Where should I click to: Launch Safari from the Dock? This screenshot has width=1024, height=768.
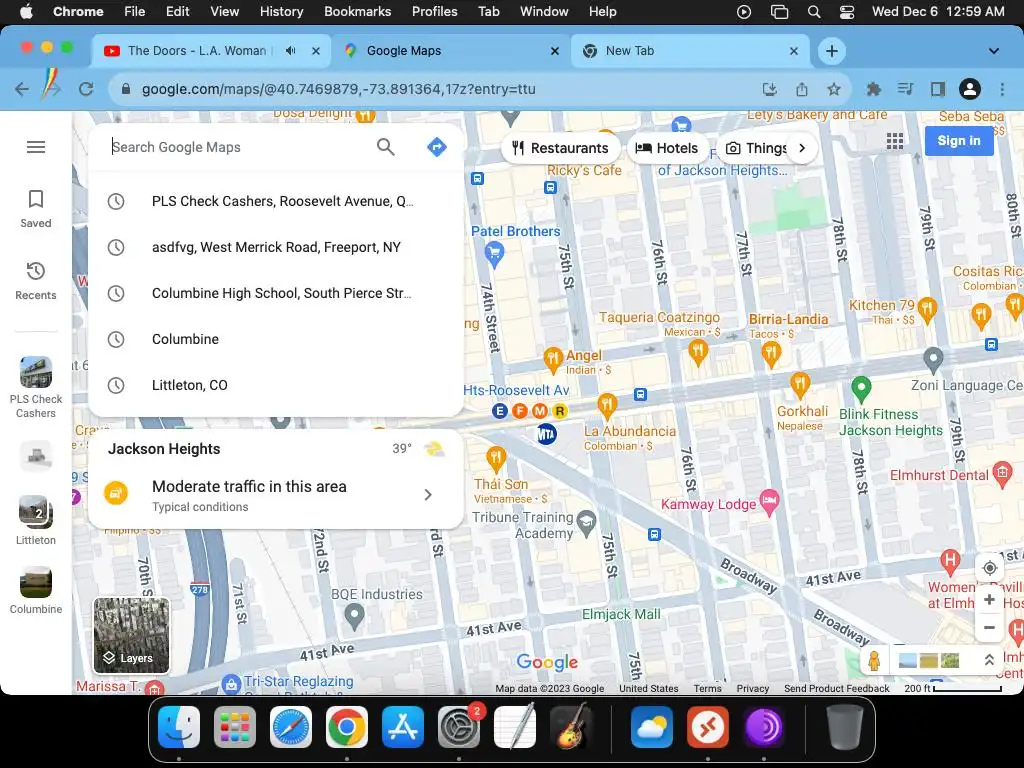291,726
